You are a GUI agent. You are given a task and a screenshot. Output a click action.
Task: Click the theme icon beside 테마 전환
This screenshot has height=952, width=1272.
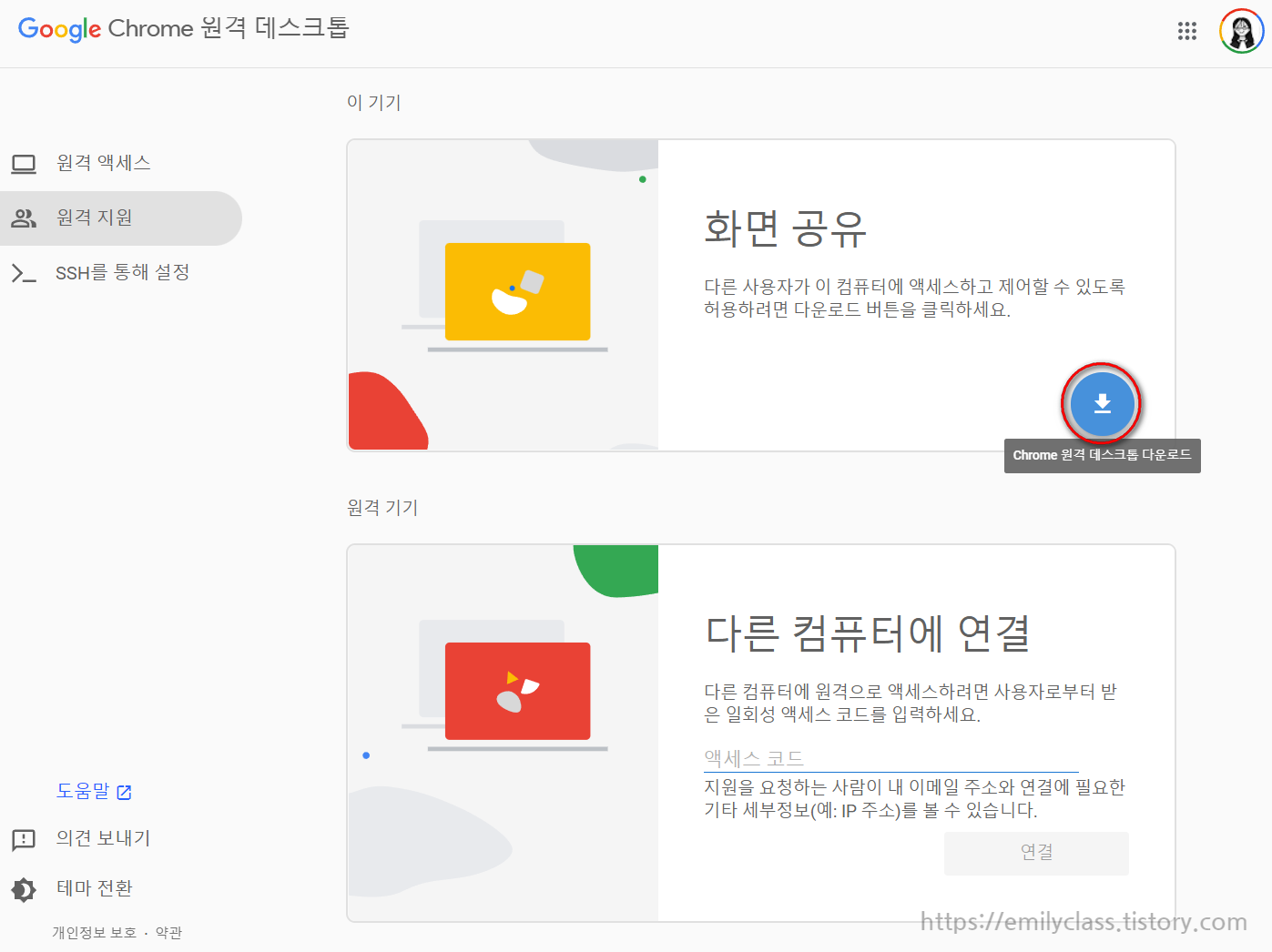click(24, 889)
